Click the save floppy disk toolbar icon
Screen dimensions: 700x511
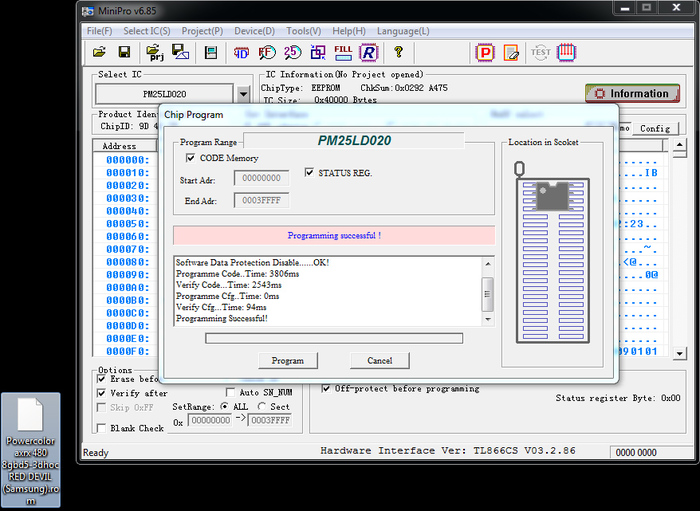[x=124, y=53]
